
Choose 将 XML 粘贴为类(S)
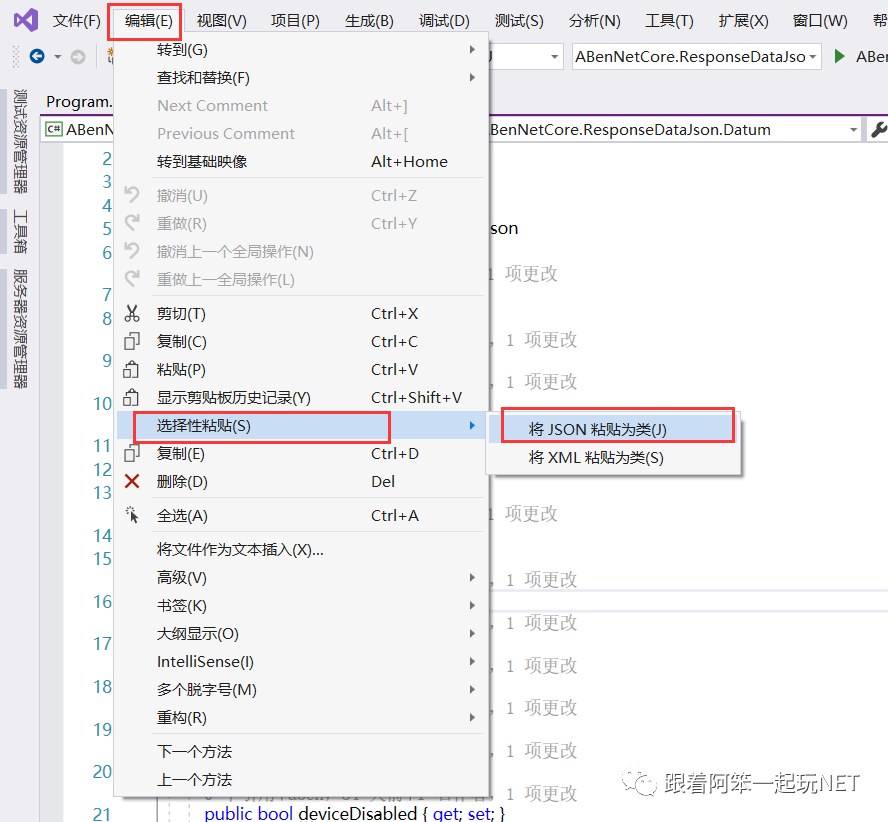[x=615, y=457]
